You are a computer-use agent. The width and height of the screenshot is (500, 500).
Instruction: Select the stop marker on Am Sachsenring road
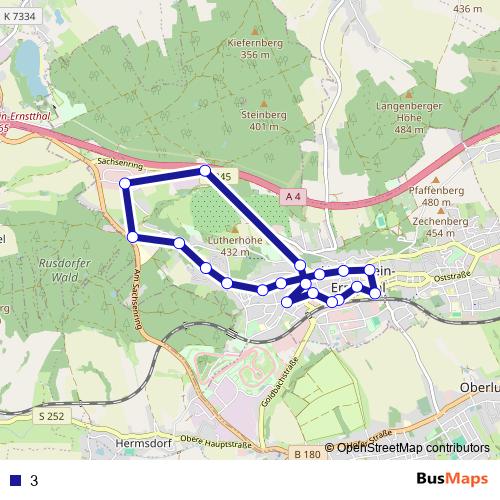[x=133, y=237]
